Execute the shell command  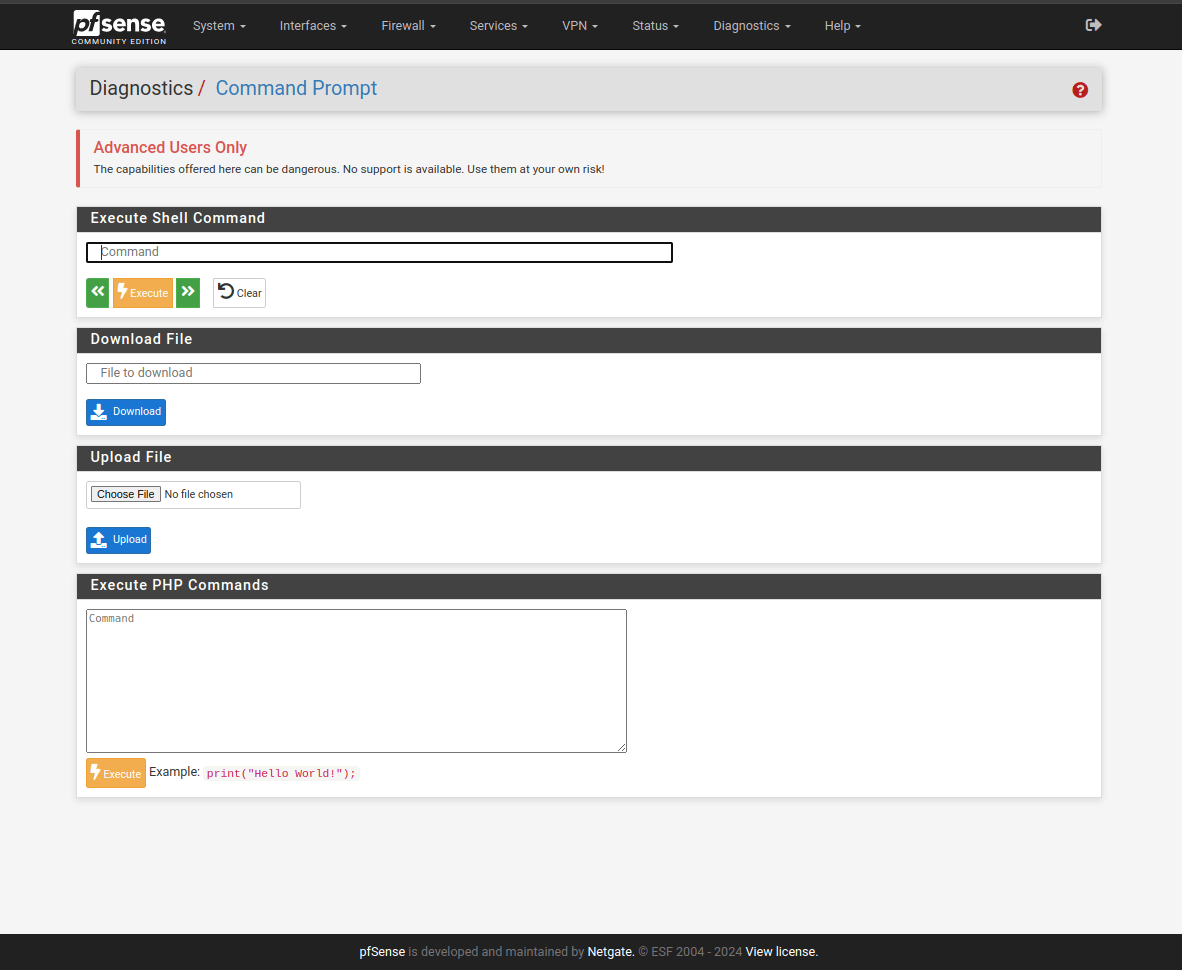pos(143,292)
